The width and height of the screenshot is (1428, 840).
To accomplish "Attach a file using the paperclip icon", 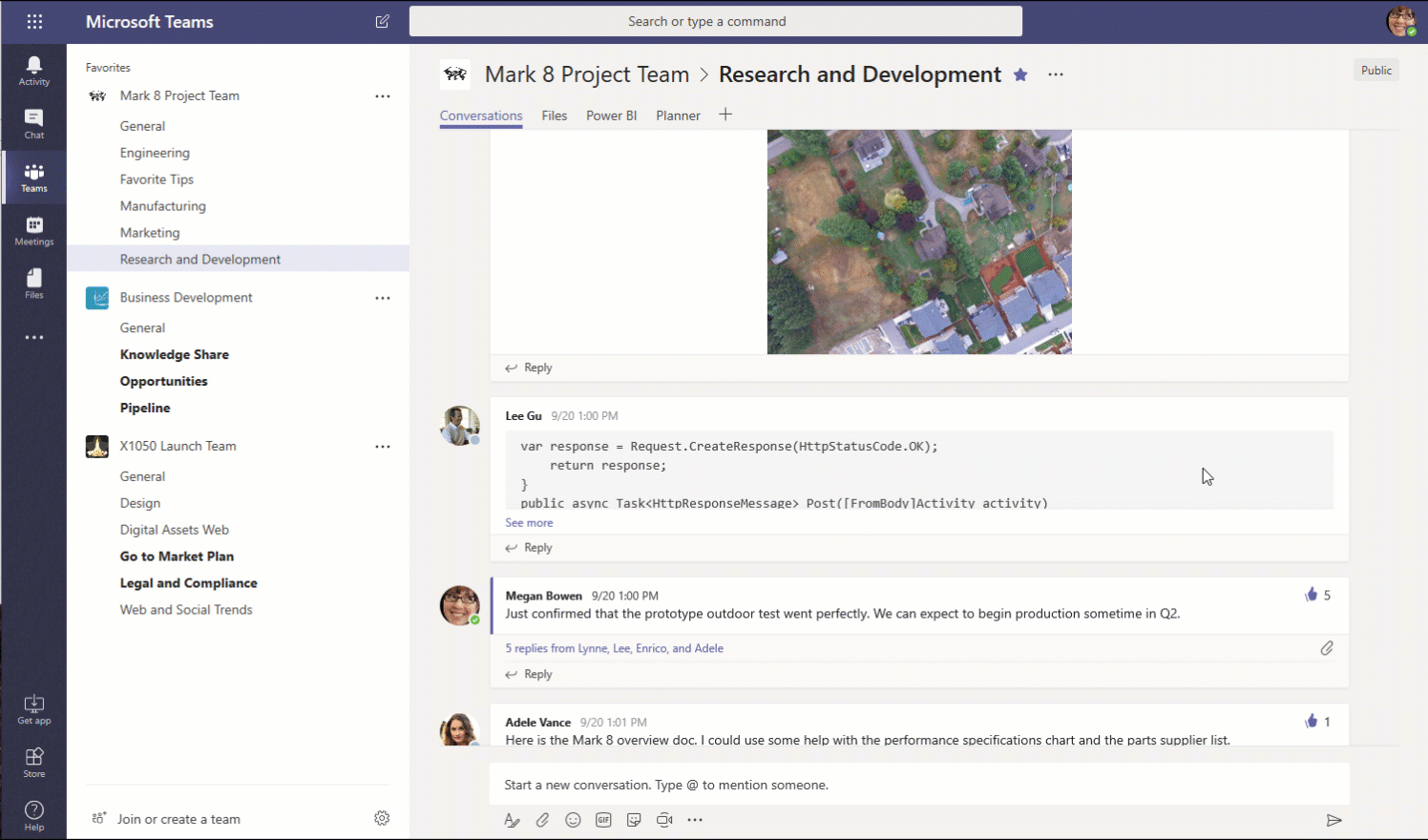I will click(x=542, y=819).
